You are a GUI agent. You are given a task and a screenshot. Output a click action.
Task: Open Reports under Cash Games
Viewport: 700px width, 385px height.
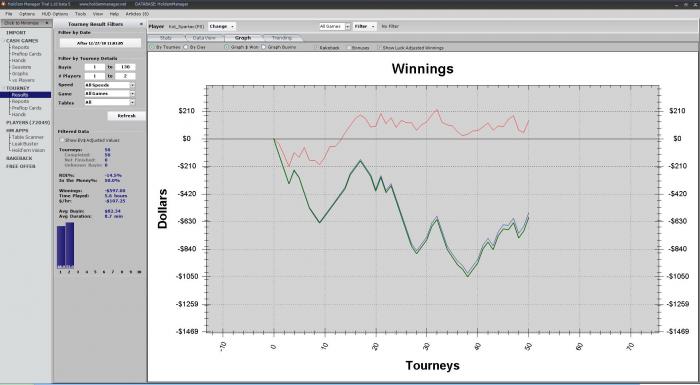pos(20,47)
